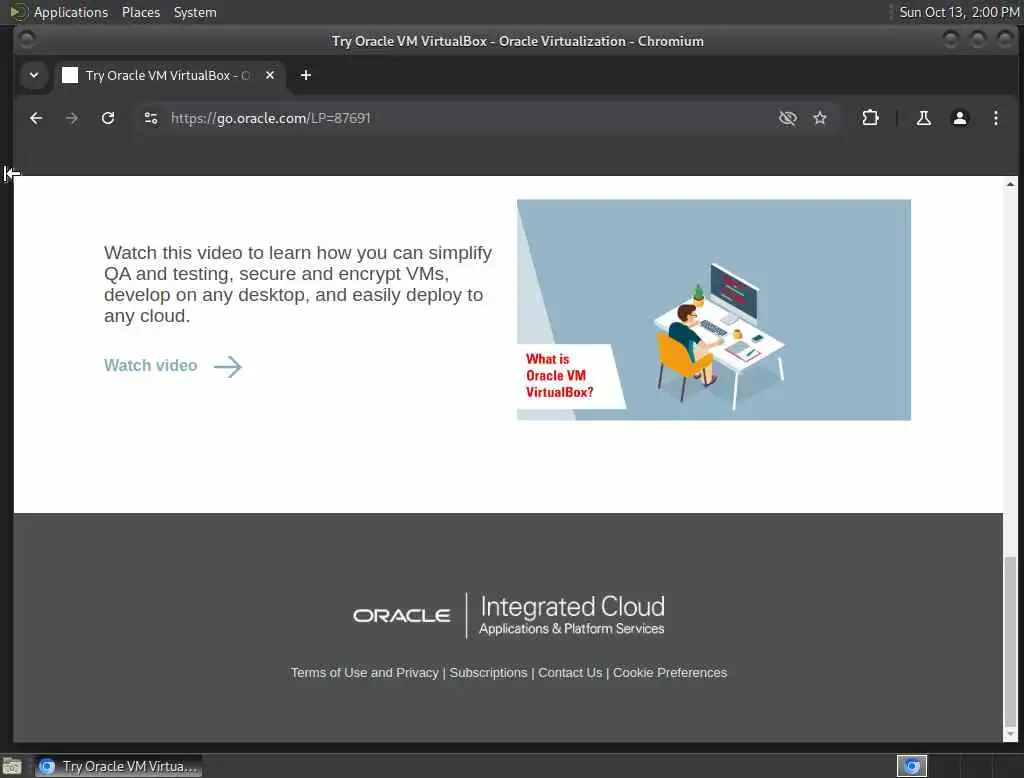Open the user profile icon
Viewport: 1024px width, 778px height.
[959, 118]
